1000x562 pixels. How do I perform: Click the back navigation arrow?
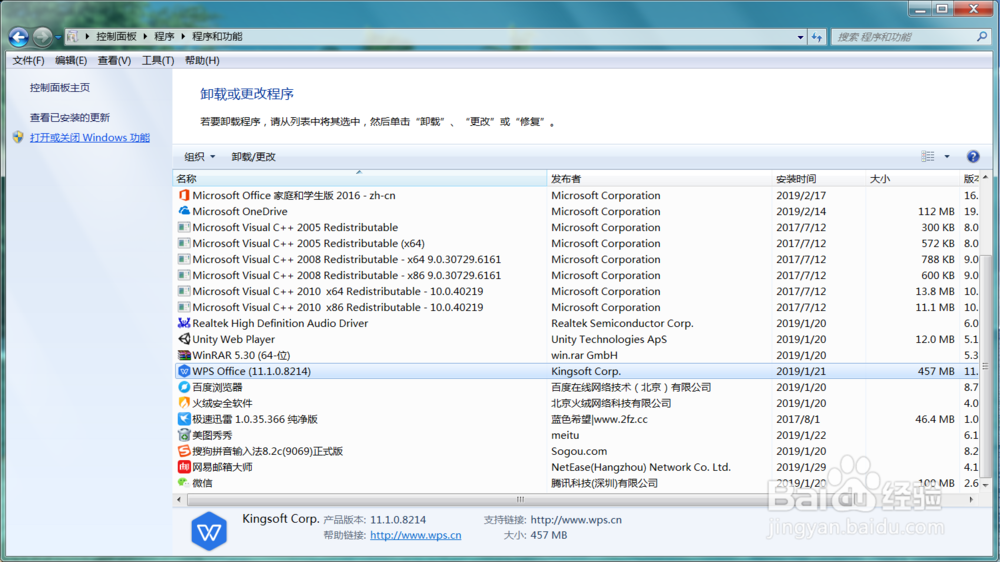(18, 37)
